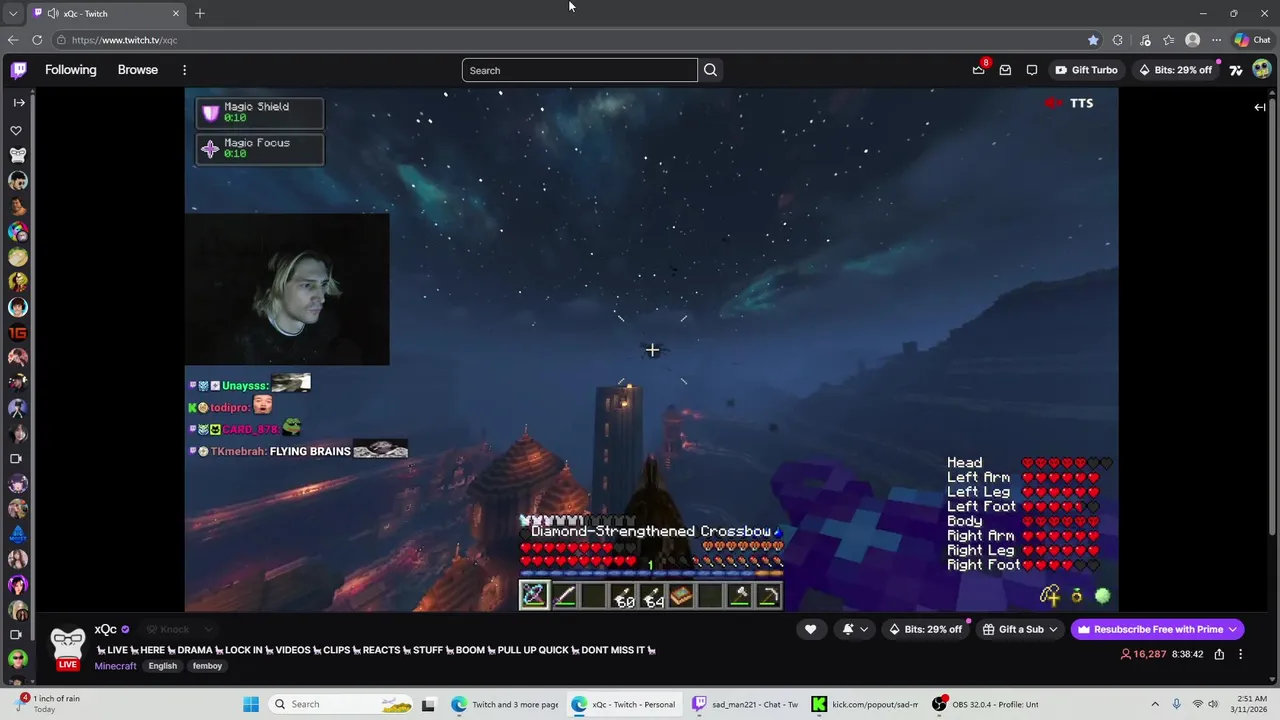1280x720 pixels.
Task: Open the browser media control icon
Action: pyautogui.click(x=1145, y=40)
